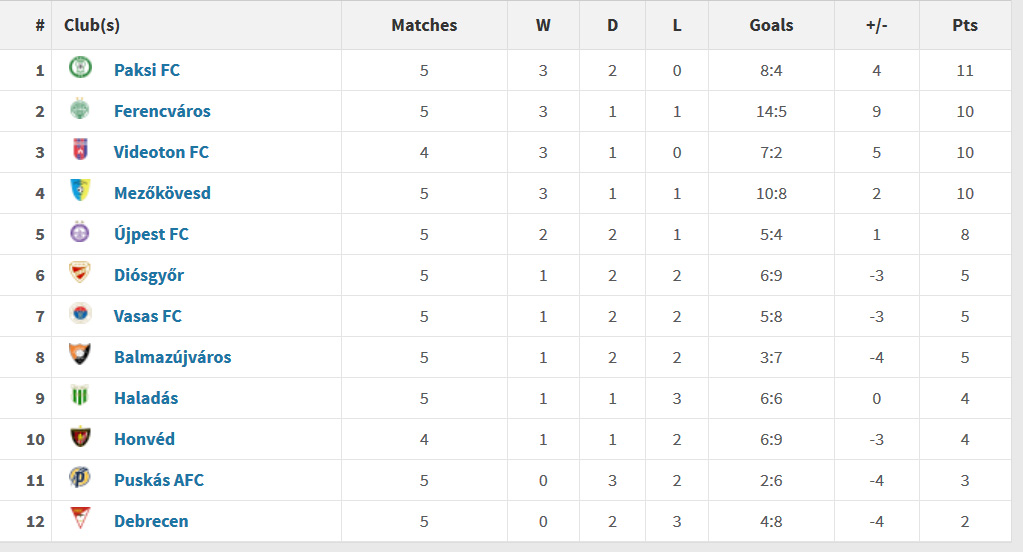Open the Debrecen club link
Image resolution: width=1023 pixels, height=552 pixels.
pos(151,521)
